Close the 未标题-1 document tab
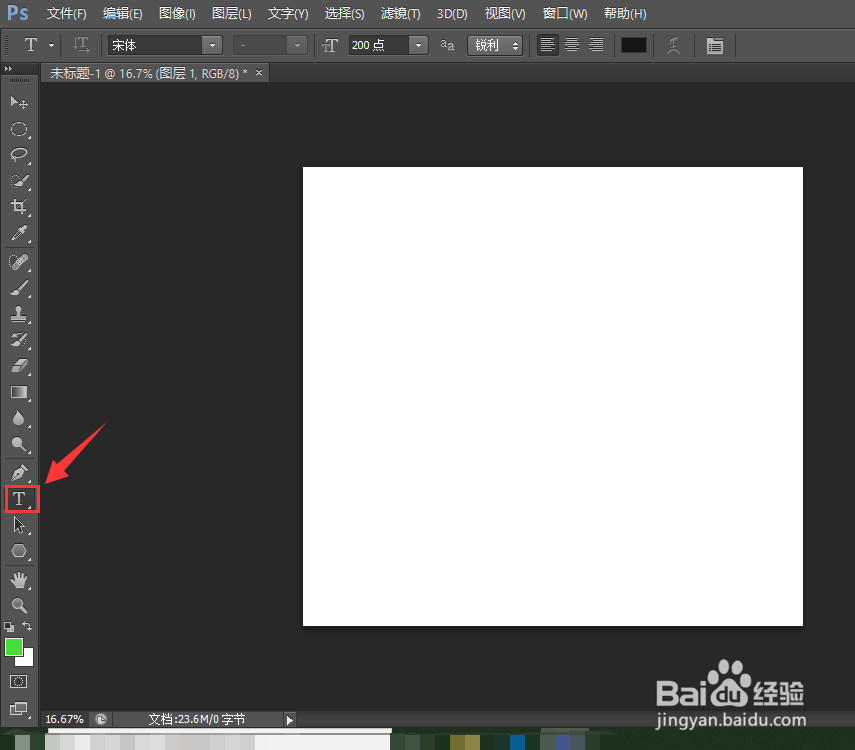The height and width of the screenshot is (750, 855). coord(259,72)
